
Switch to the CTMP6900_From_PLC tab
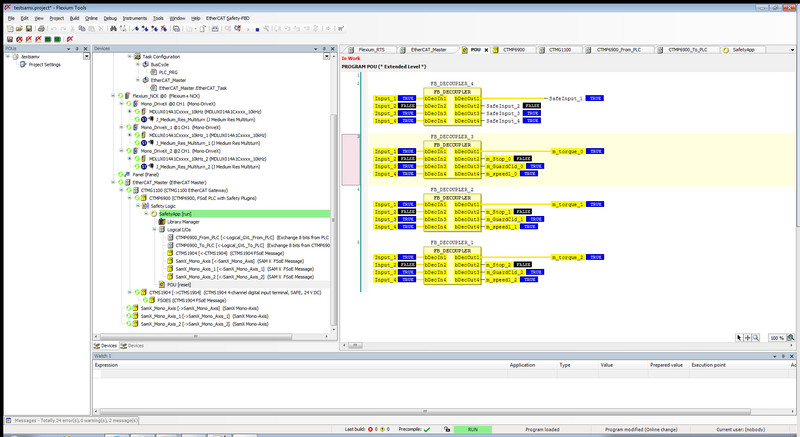[x=620, y=48]
